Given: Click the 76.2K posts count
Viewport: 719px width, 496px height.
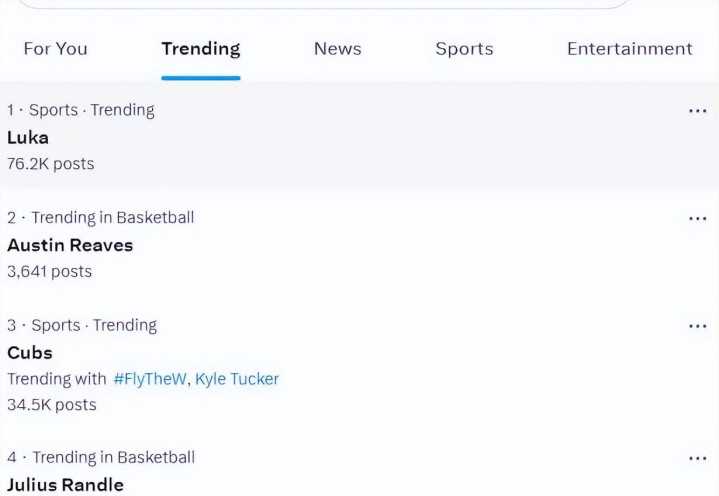Looking at the screenshot, I should click(50, 164).
